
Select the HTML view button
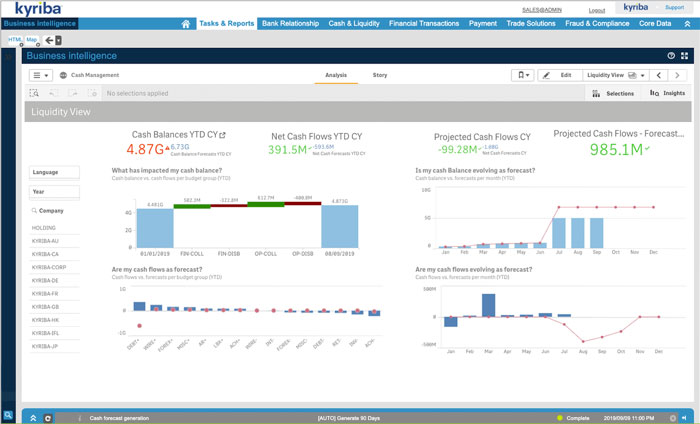coord(15,40)
